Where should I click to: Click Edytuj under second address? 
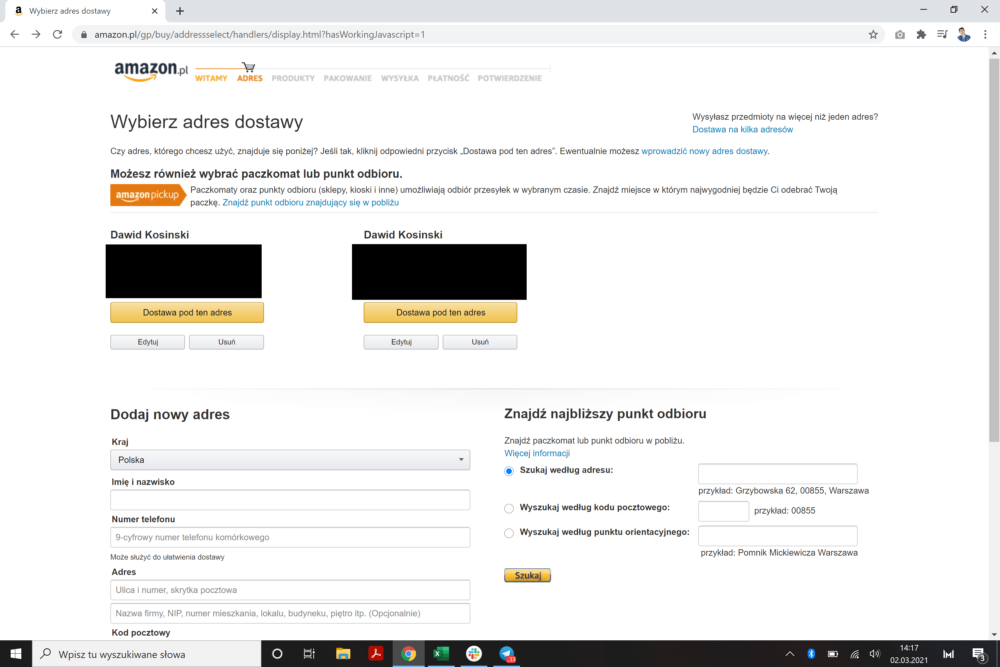tap(401, 342)
